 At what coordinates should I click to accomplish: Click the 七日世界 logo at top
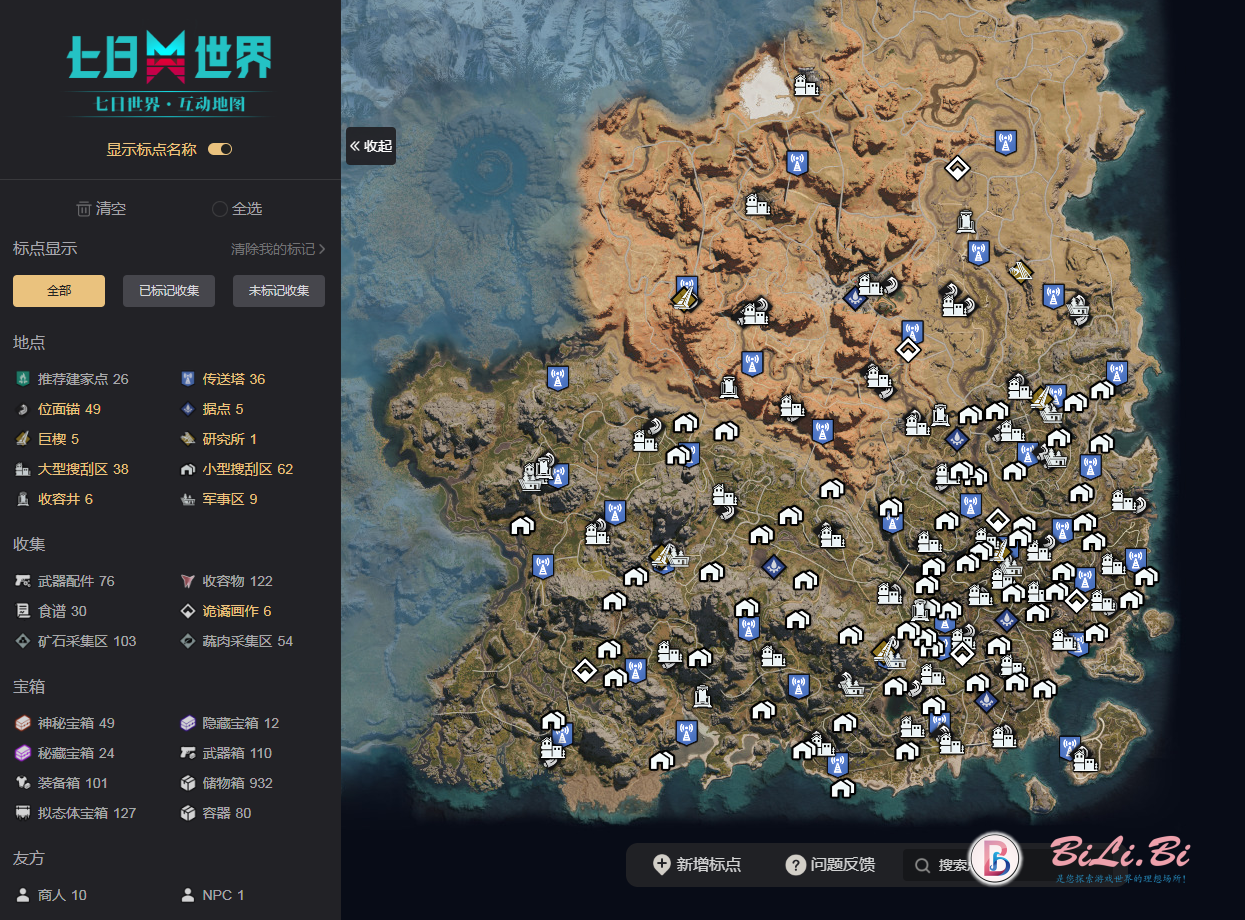[x=169, y=58]
